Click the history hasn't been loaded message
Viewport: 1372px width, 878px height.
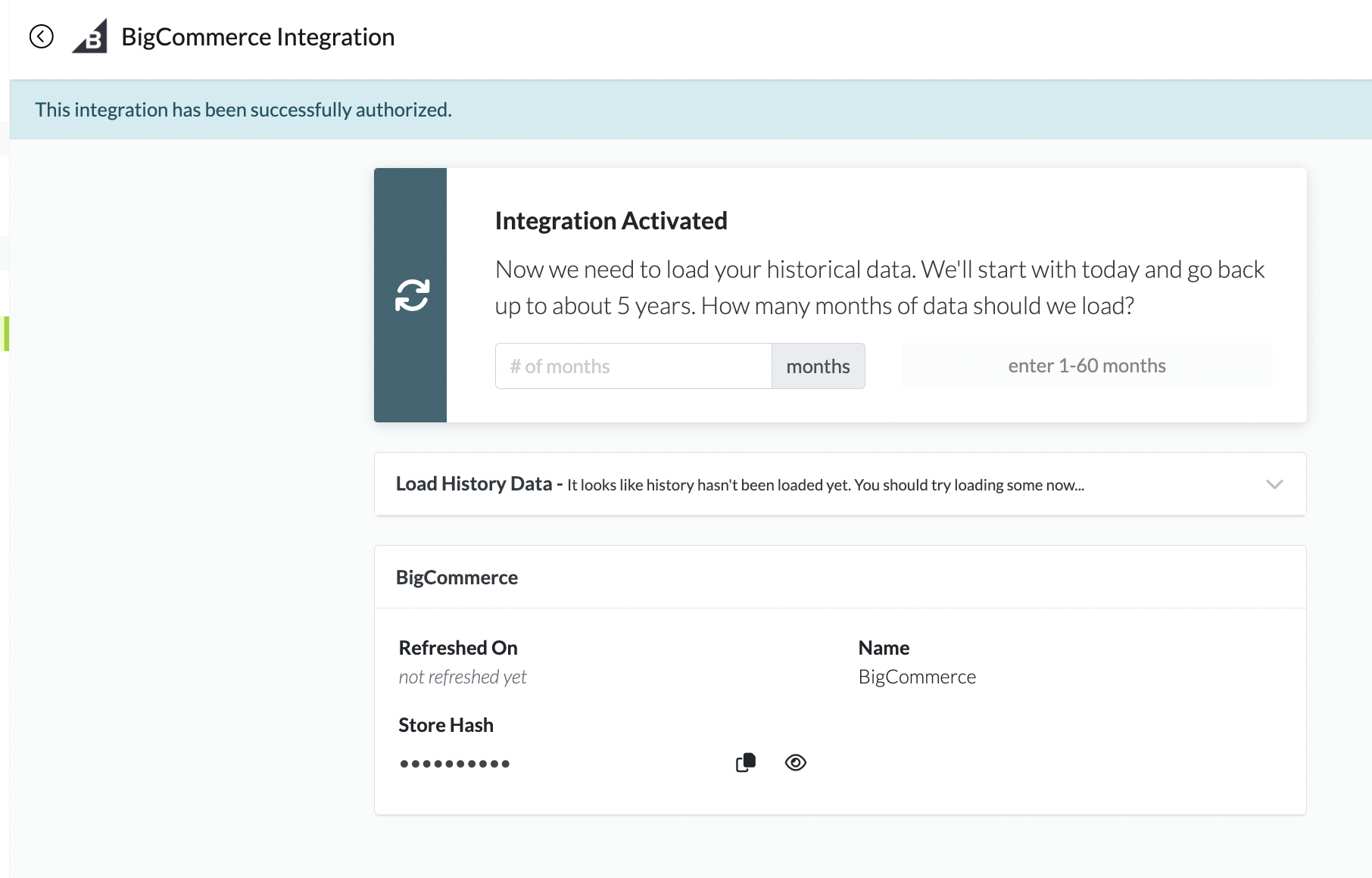coord(825,485)
